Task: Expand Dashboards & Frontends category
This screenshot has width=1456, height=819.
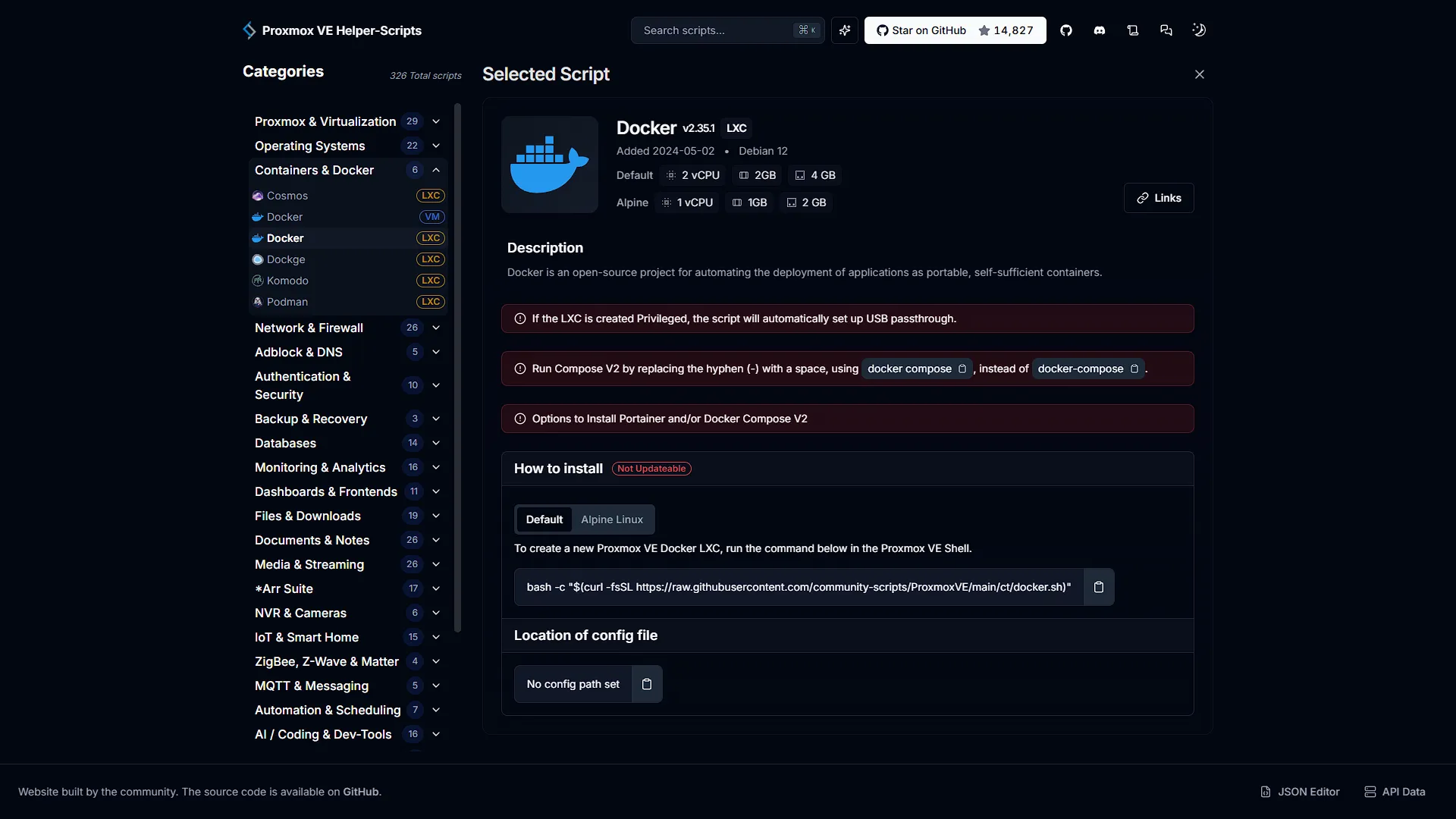Action: click(x=348, y=491)
